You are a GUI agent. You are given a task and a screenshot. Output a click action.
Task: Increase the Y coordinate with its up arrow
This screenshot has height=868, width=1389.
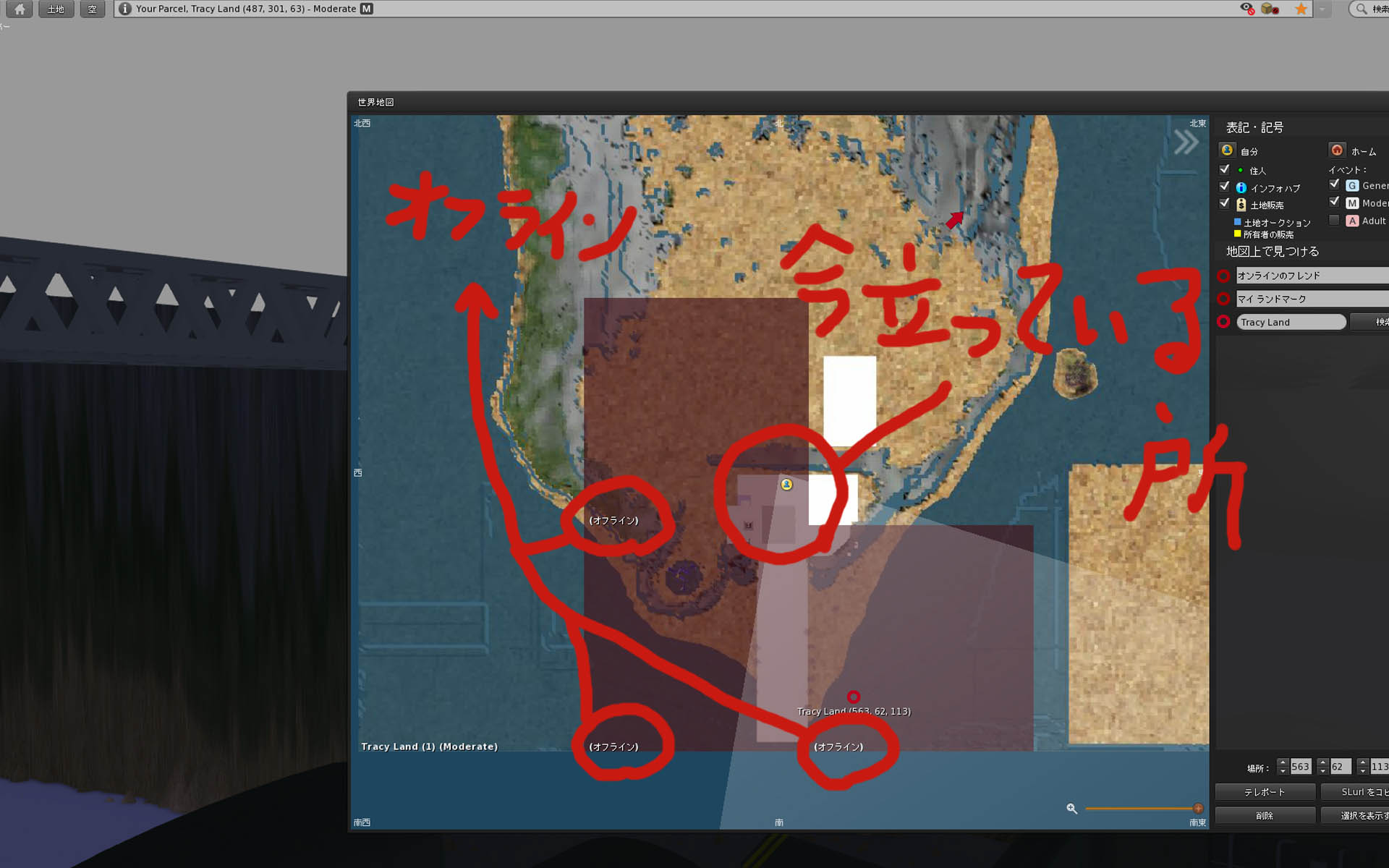(1322, 762)
